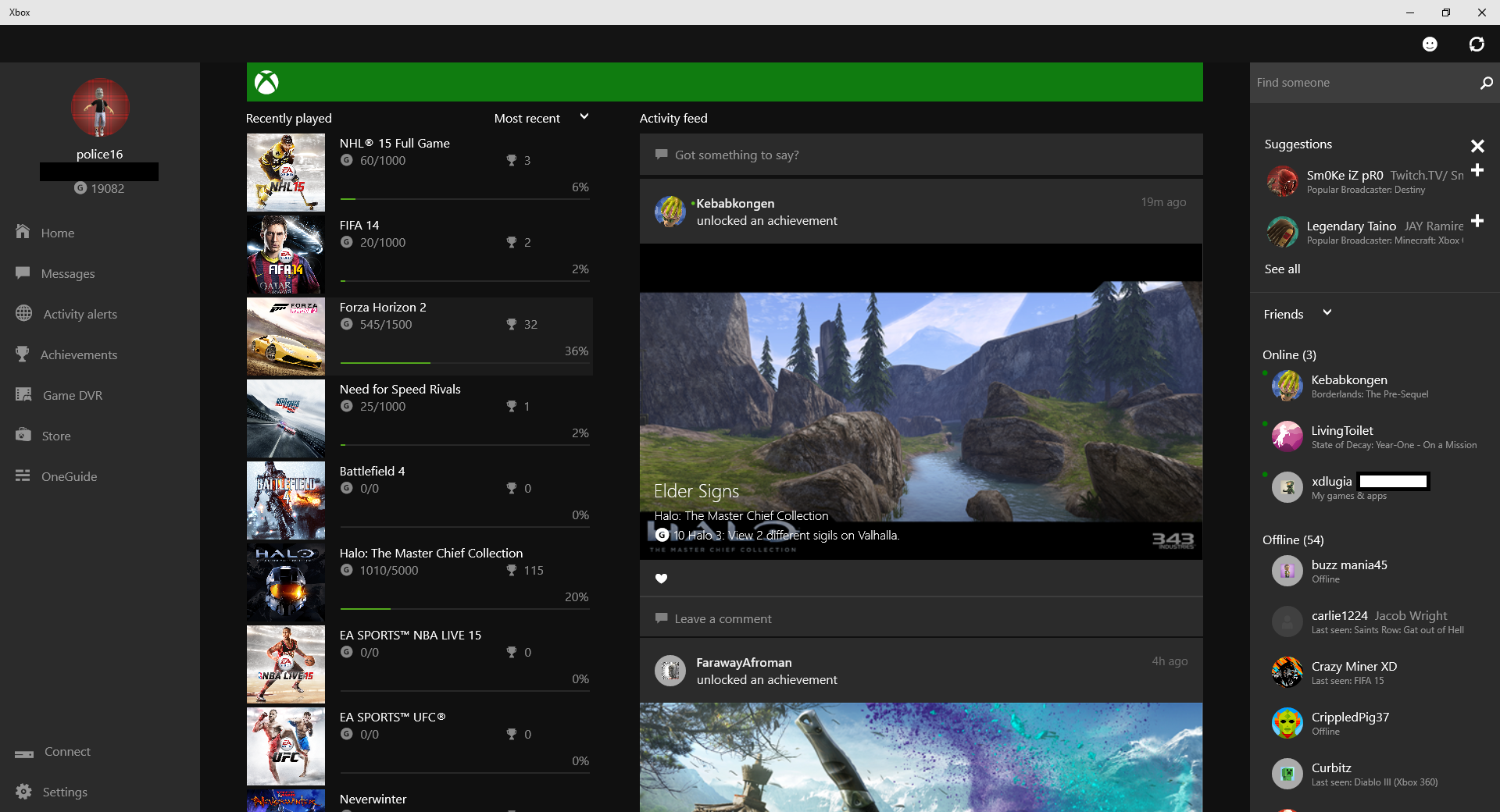The width and height of the screenshot is (1500, 812).
Task: Click Sm0Ke iZ pR0 suggestion name
Action: [x=1345, y=175]
